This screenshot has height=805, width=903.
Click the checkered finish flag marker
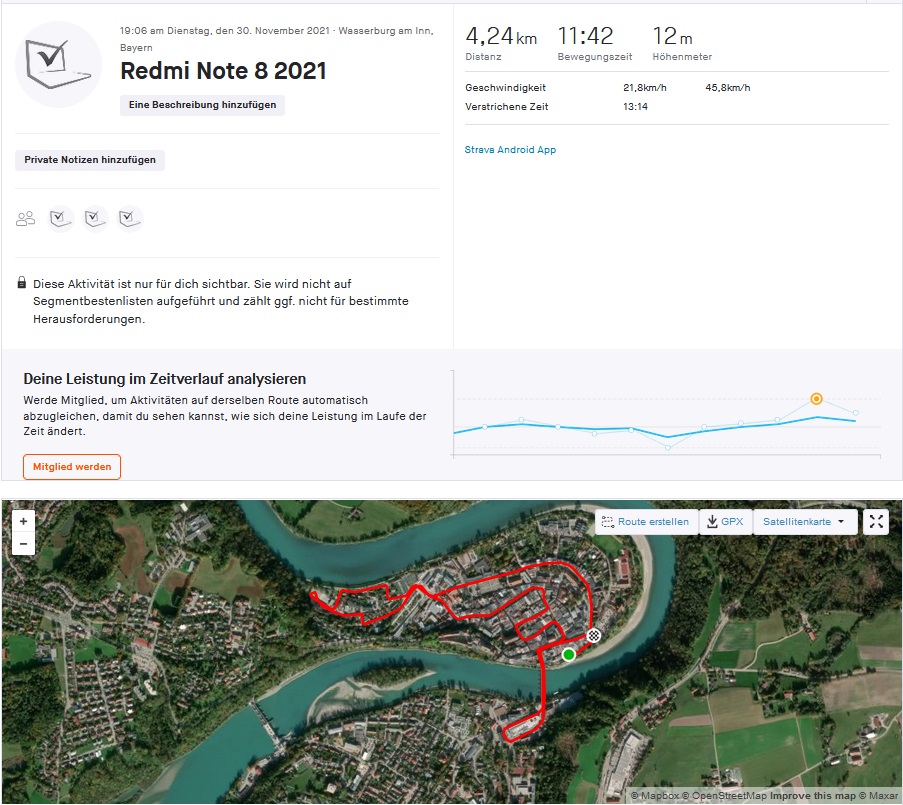[594, 635]
